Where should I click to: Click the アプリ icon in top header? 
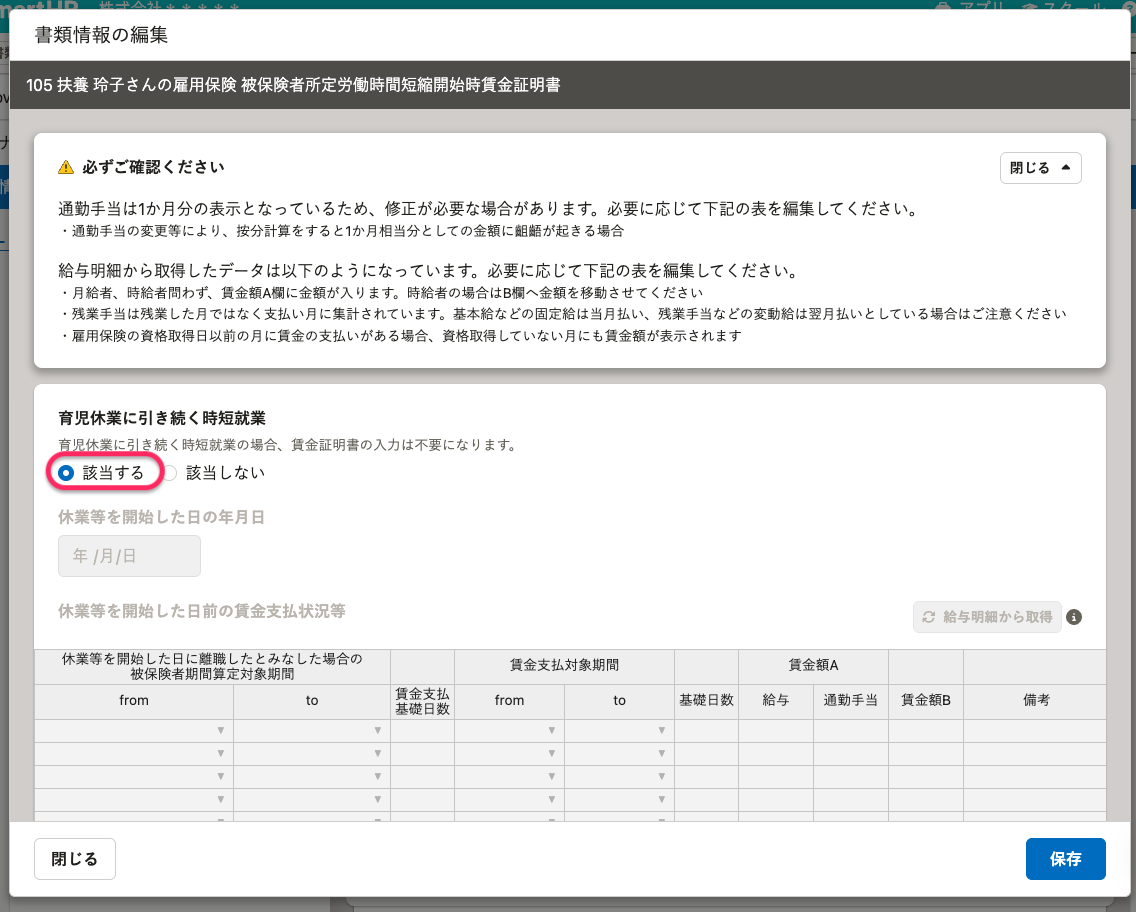click(x=943, y=6)
